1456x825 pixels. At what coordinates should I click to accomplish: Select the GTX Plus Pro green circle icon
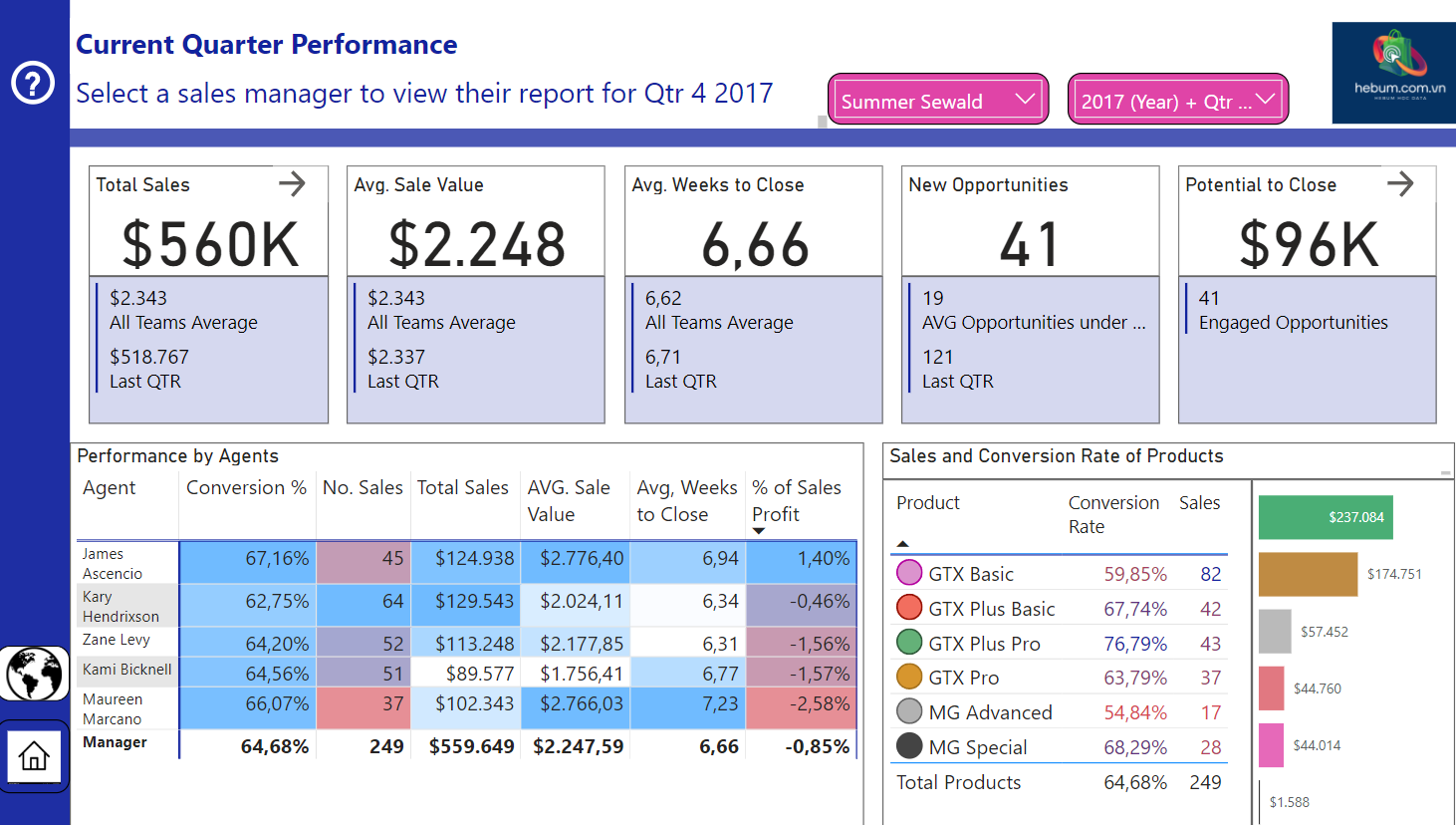(x=908, y=643)
